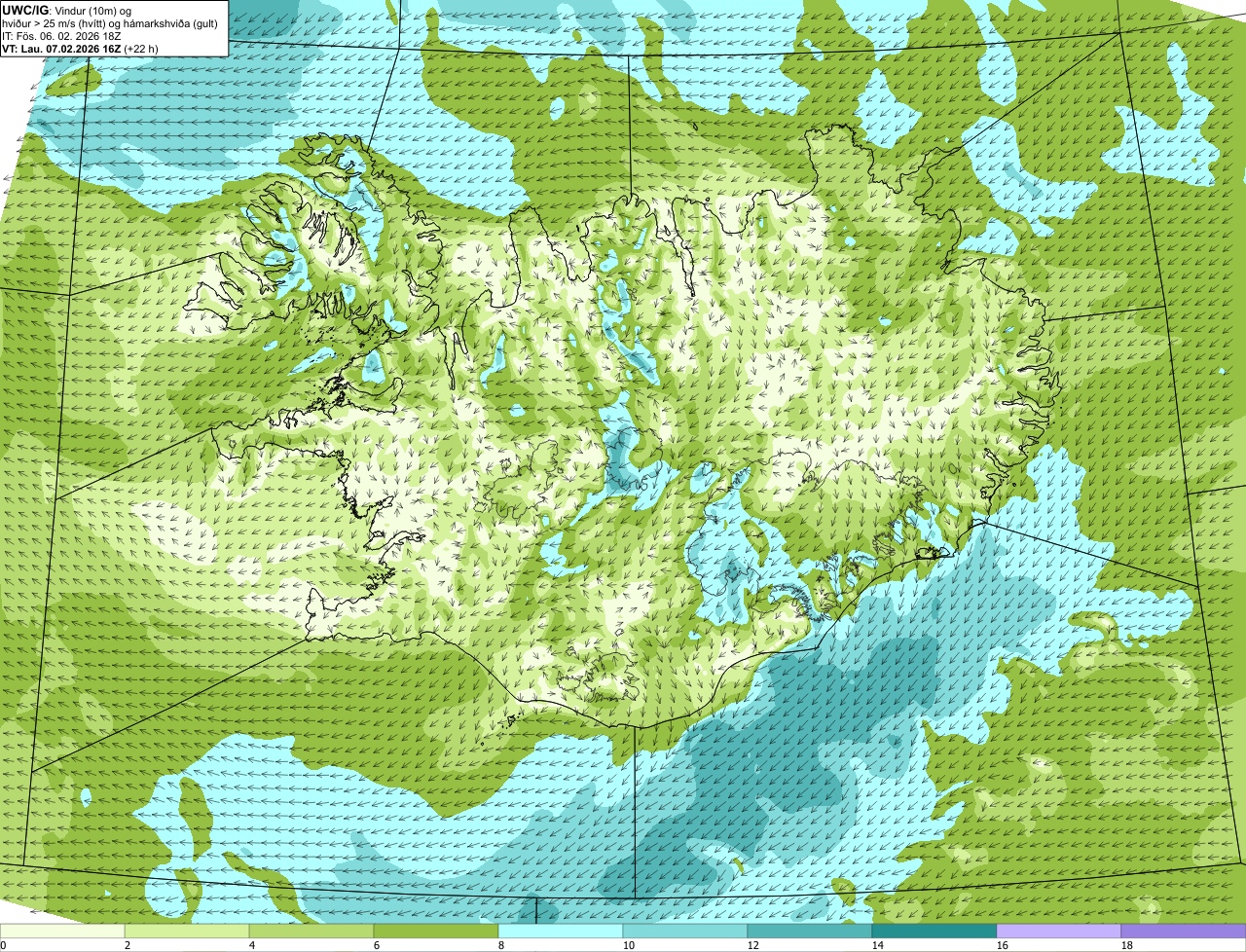Click the 0–2 m/s pale yellow legend swatch
The height and width of the screenshot is (952, 1246).
62,932
